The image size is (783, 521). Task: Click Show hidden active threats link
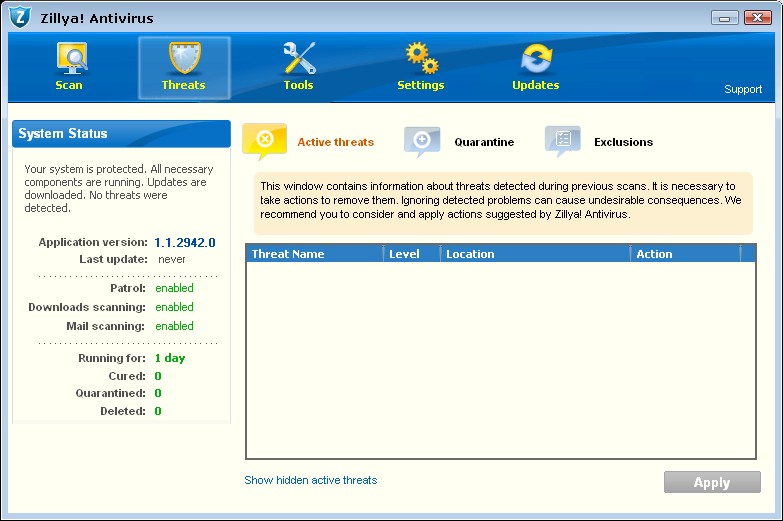point(311,480)
